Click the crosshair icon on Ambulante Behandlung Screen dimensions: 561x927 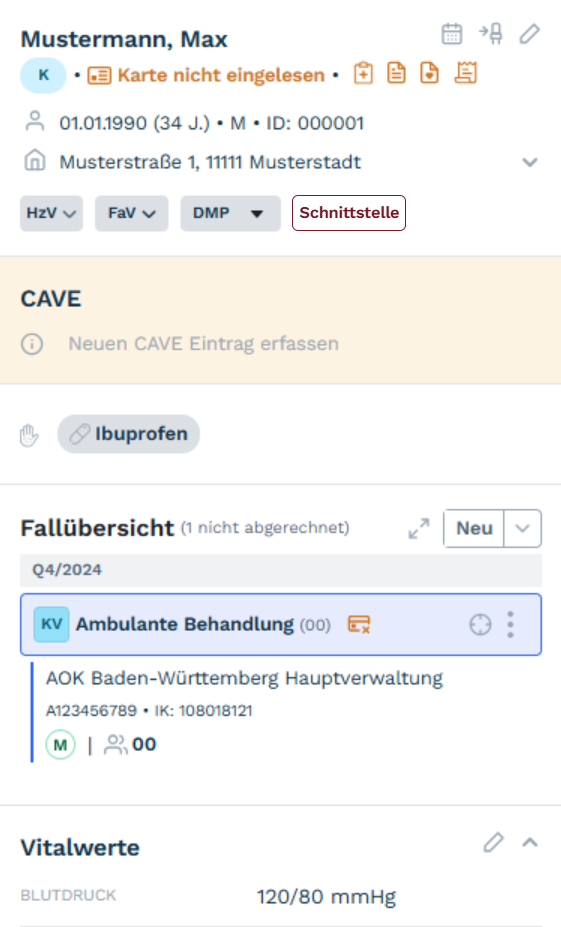tap(480, 624)
